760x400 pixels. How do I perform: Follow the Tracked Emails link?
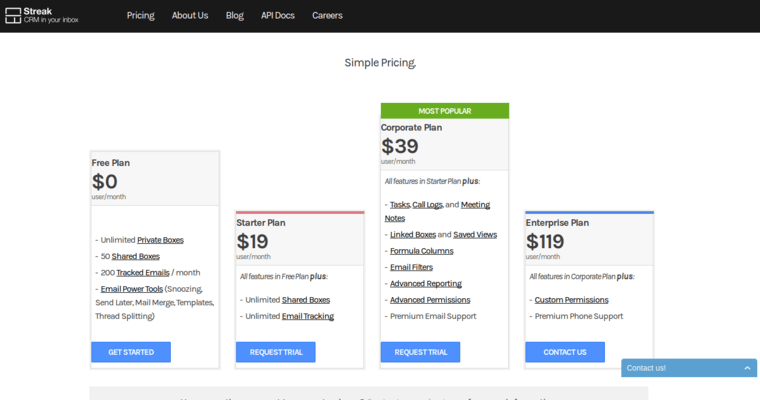pos(144,272)
